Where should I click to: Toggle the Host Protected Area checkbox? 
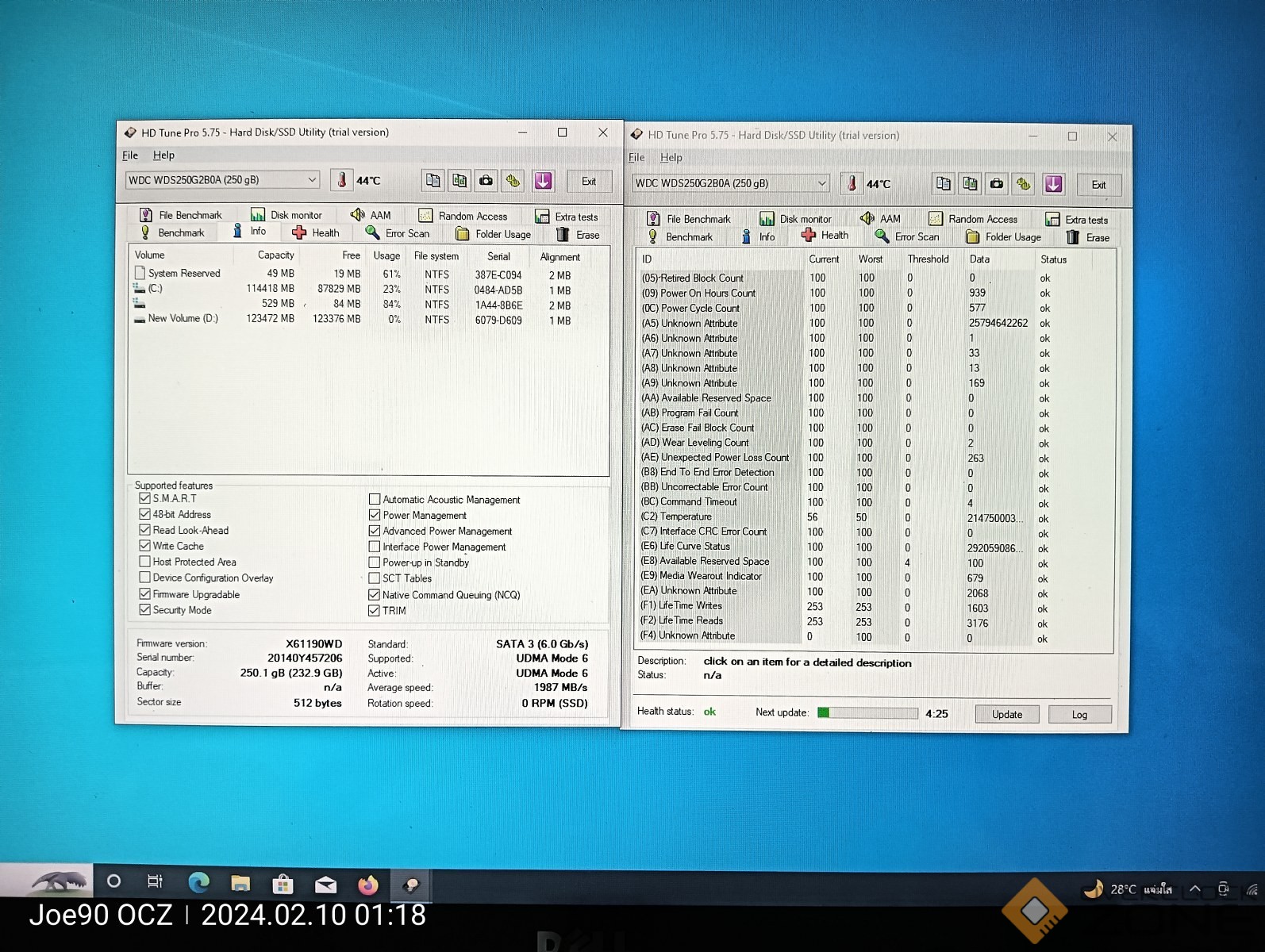click(144, 562)
